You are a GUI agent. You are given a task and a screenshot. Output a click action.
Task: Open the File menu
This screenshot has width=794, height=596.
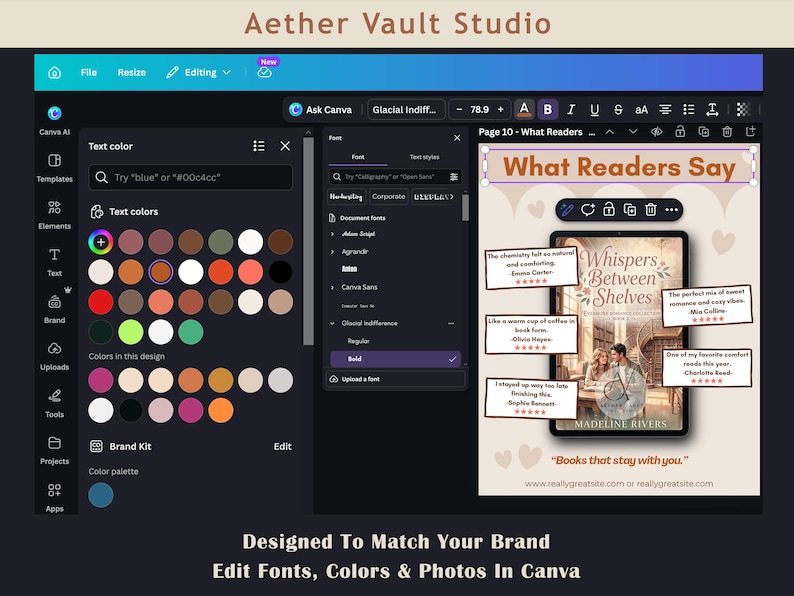click(89, 72)
